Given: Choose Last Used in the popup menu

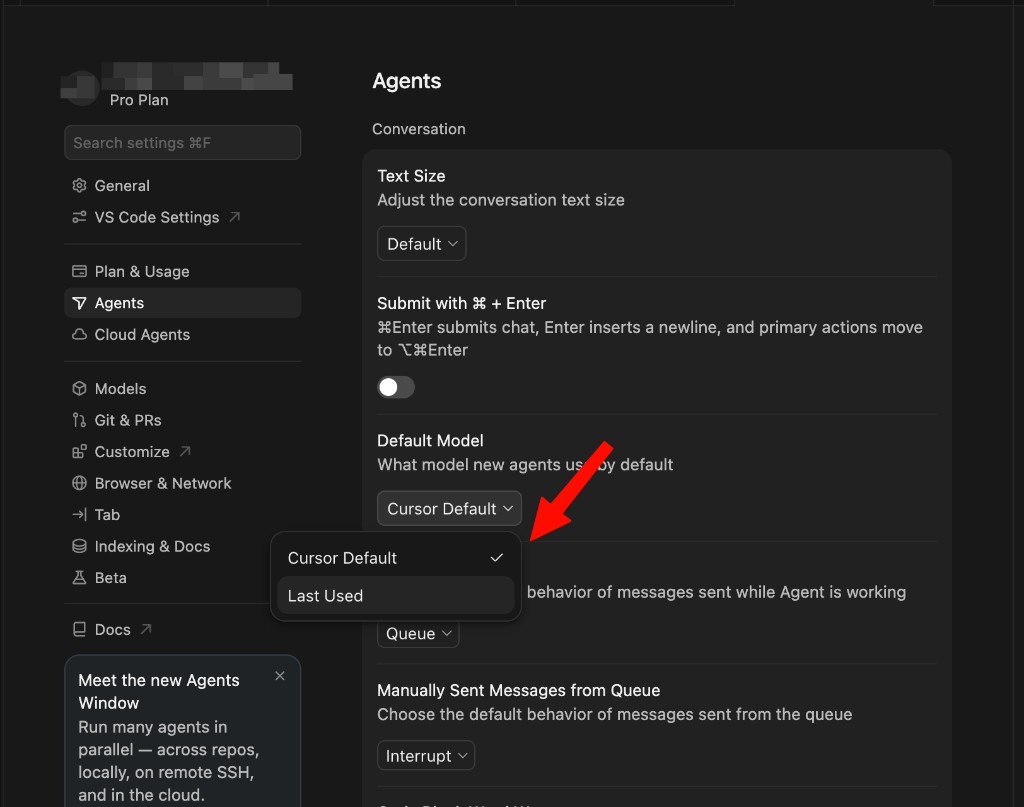Looking at the screenshot, I should pyautogui.click(x=396, y=595).
